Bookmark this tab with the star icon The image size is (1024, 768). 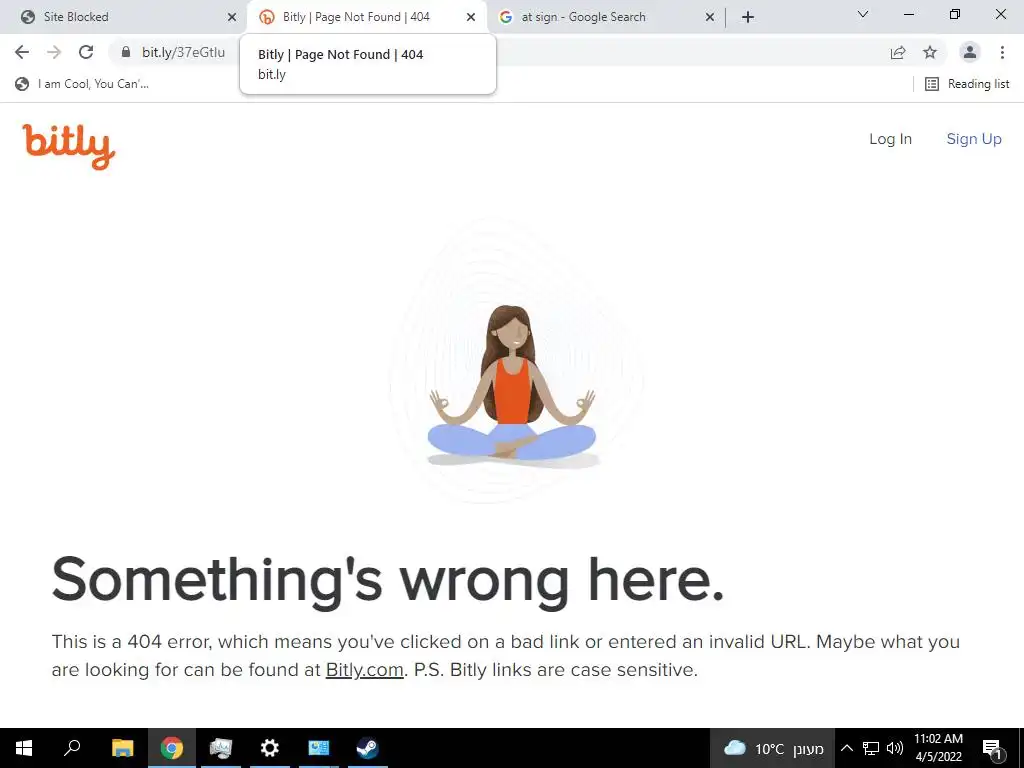click(x=930, y=52)
